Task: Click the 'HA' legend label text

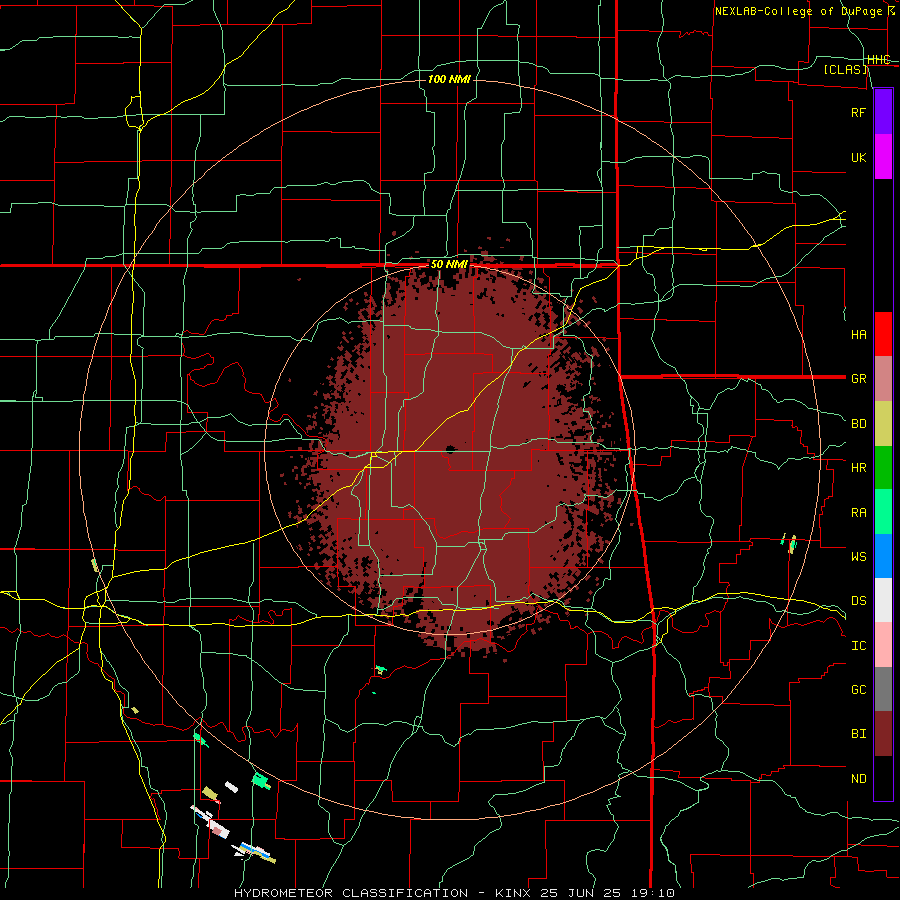Action: [x=858, y=334]
